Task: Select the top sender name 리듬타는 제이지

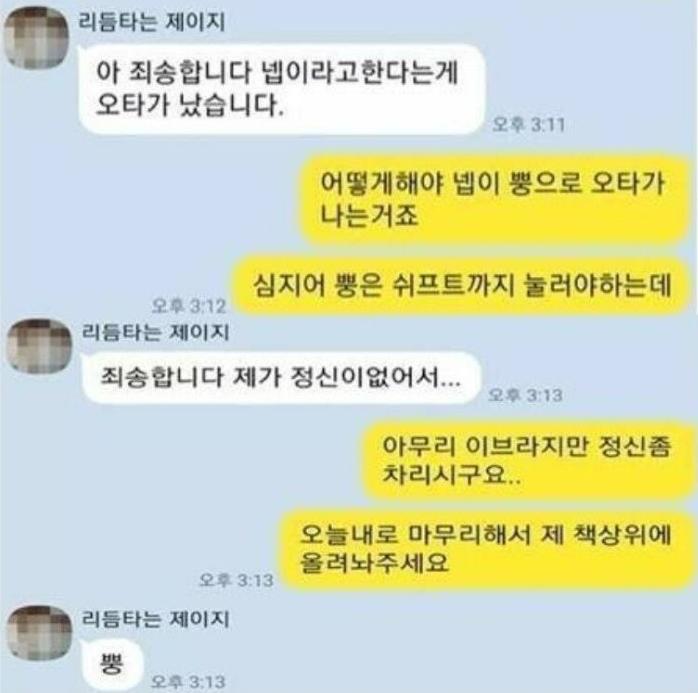Action: click(151, 22)
